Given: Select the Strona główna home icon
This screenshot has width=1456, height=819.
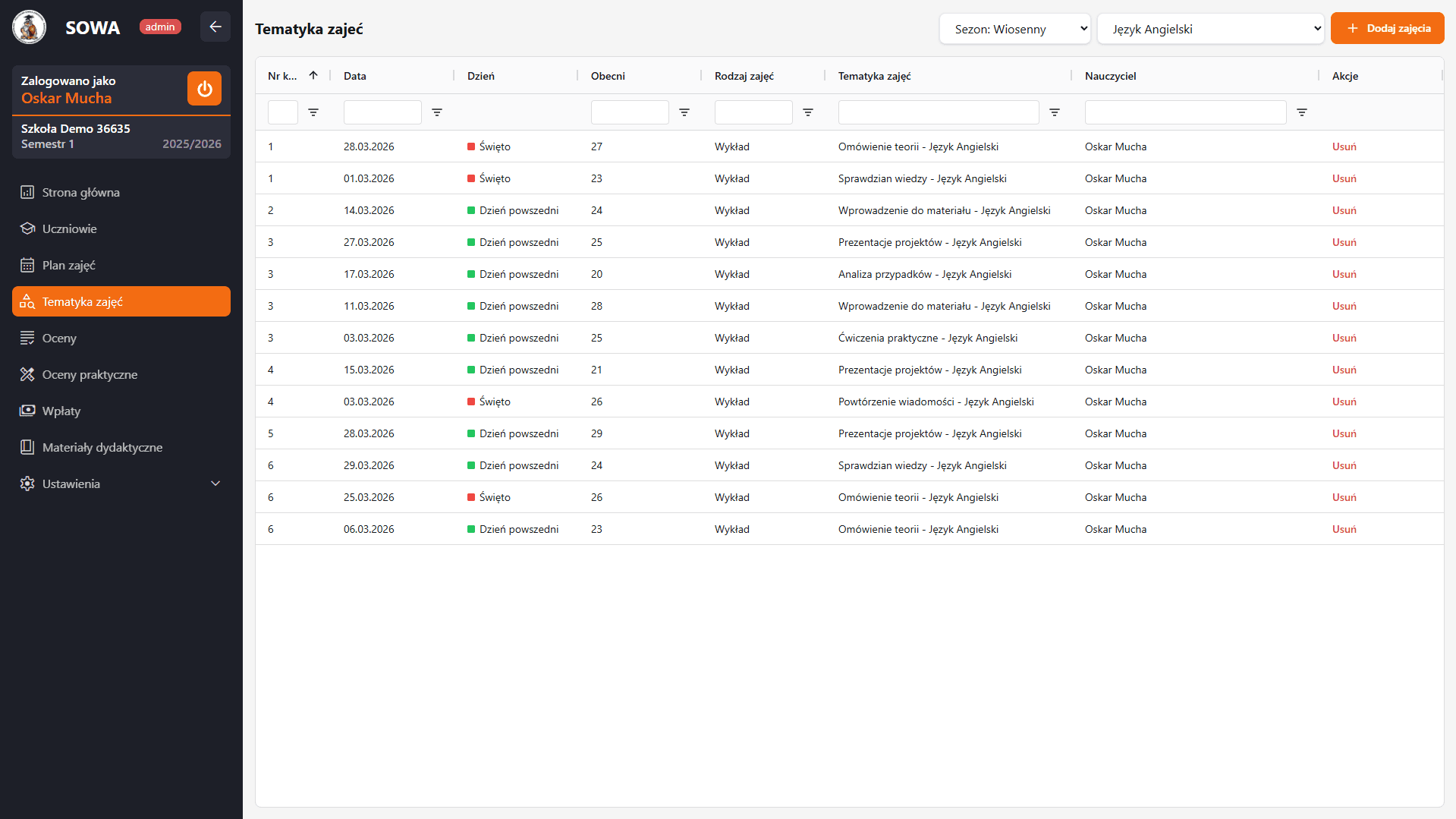Looking at the screenshot, I should click(27, 192).
